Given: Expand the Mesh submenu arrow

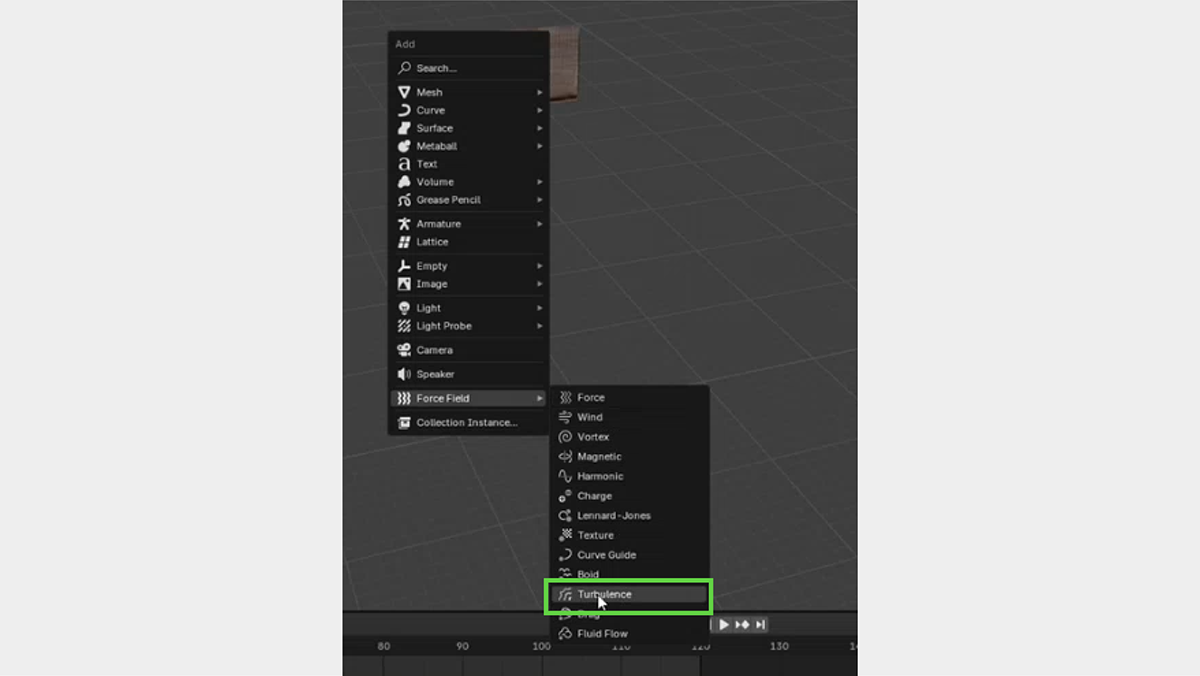Looking at the screenshot, I should click(x=540, y=92).
